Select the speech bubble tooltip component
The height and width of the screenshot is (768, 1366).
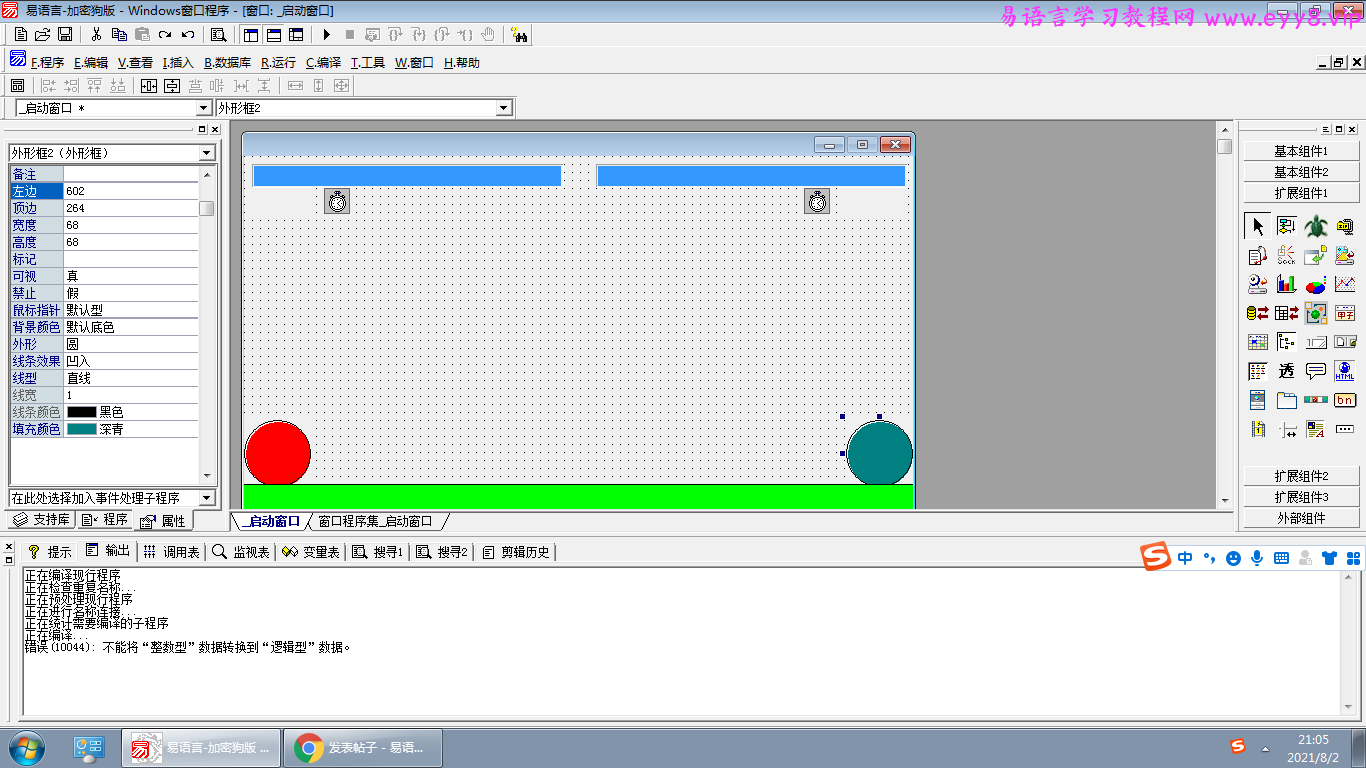coord(1316,372)
